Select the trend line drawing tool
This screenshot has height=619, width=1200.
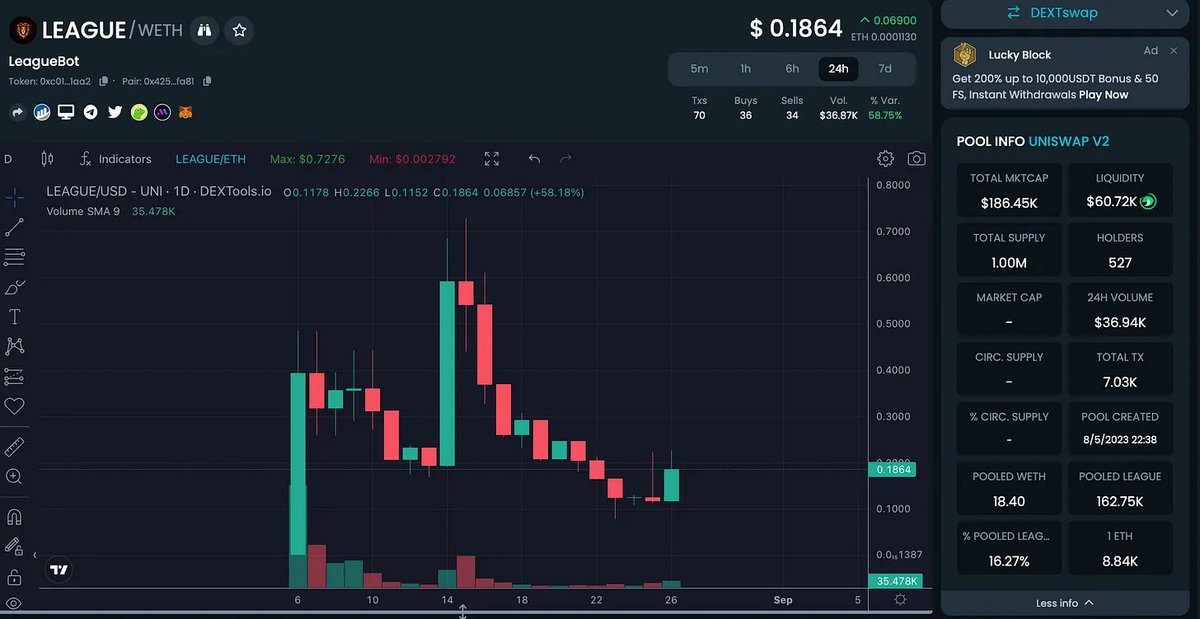[15, 227]
